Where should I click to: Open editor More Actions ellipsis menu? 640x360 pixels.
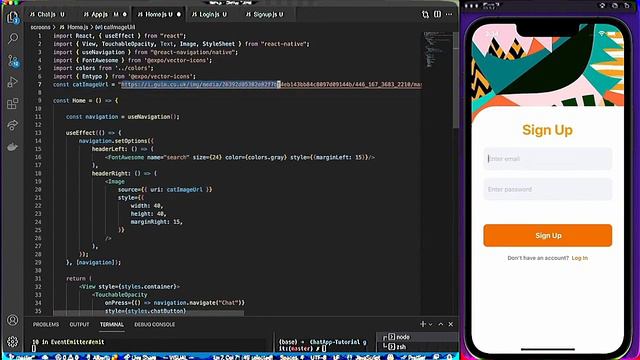click(449, 14)
